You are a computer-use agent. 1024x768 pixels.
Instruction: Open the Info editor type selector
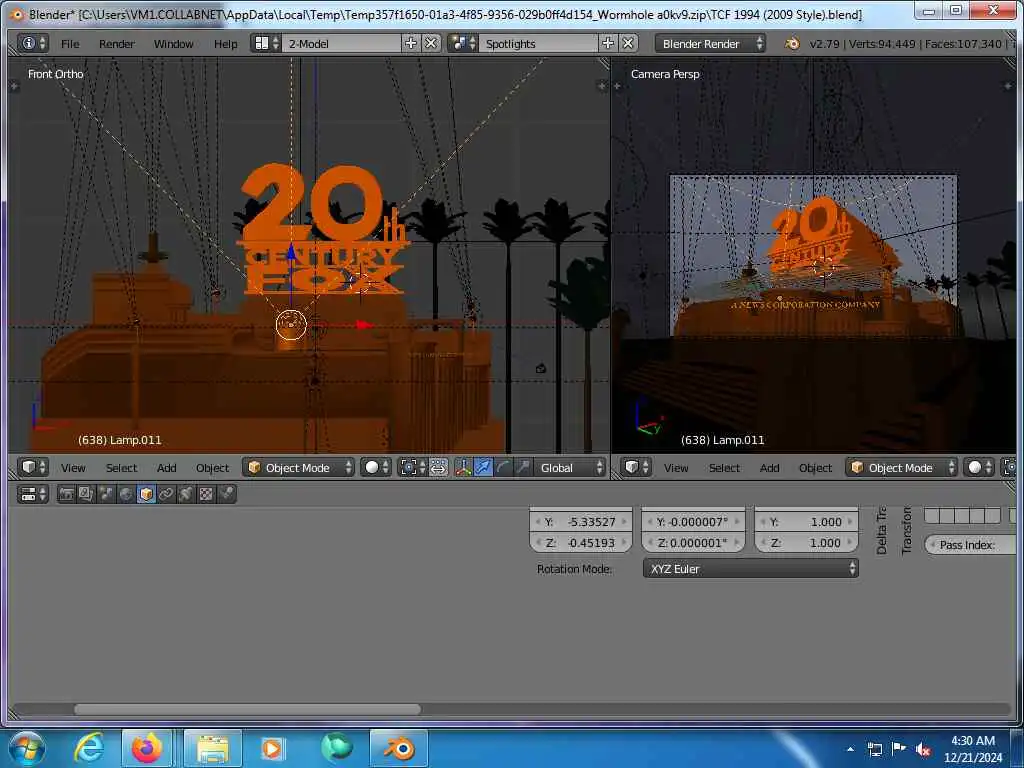click(33, 43)
